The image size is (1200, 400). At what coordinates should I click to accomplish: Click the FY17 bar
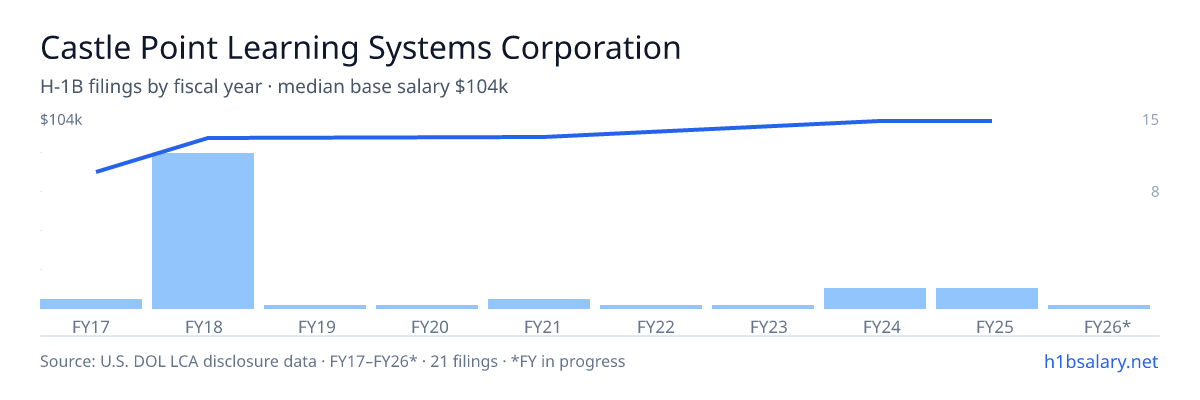click(x=91, y=304)
